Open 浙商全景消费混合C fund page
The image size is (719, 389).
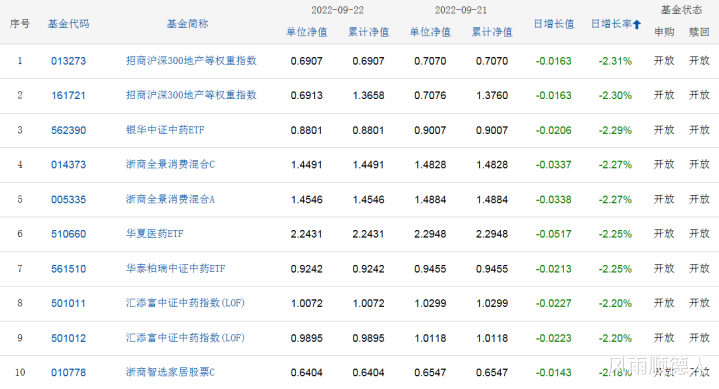click(171, 165)
